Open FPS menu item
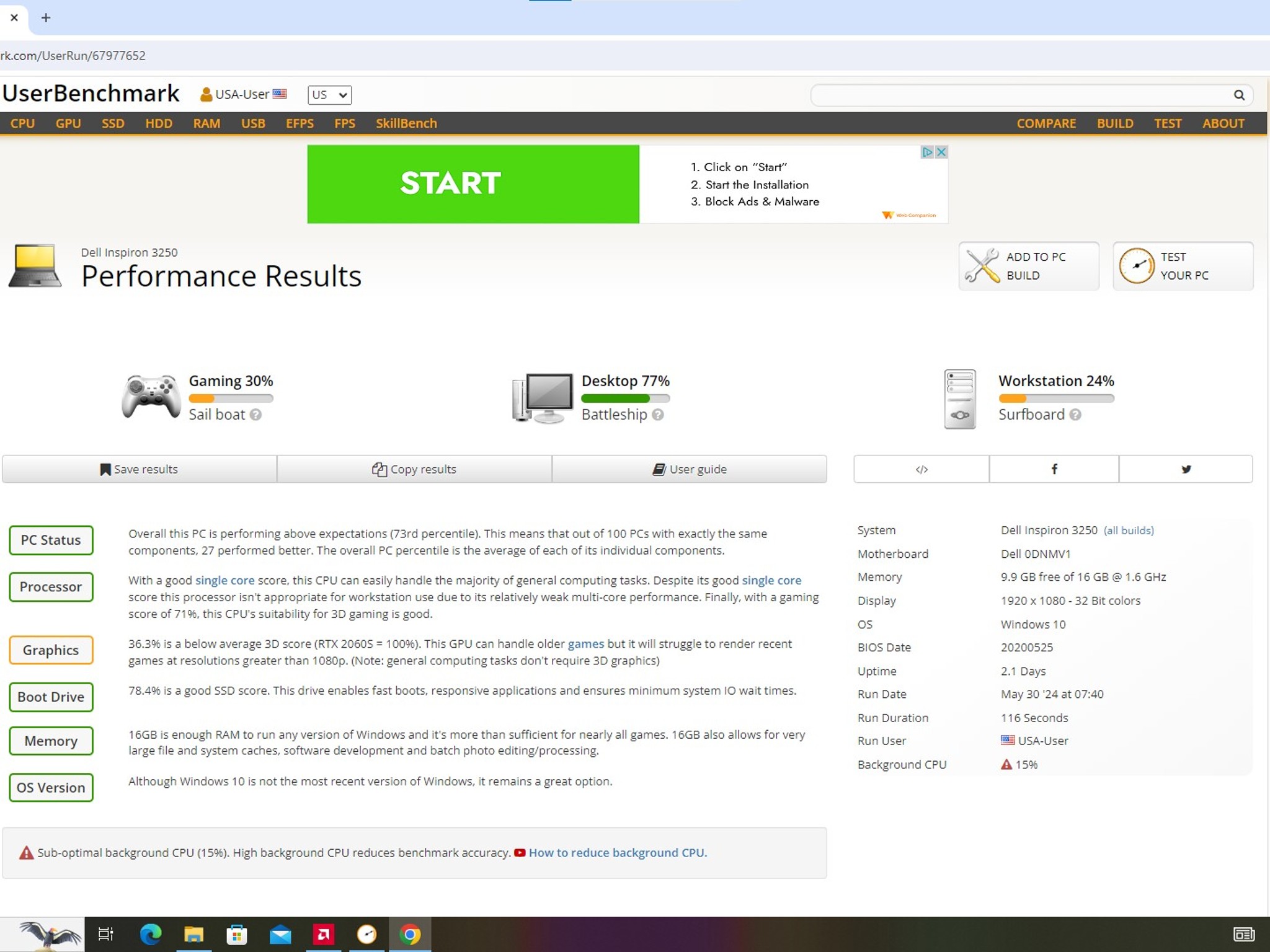The image size is (1270, 952). [345, 123]
